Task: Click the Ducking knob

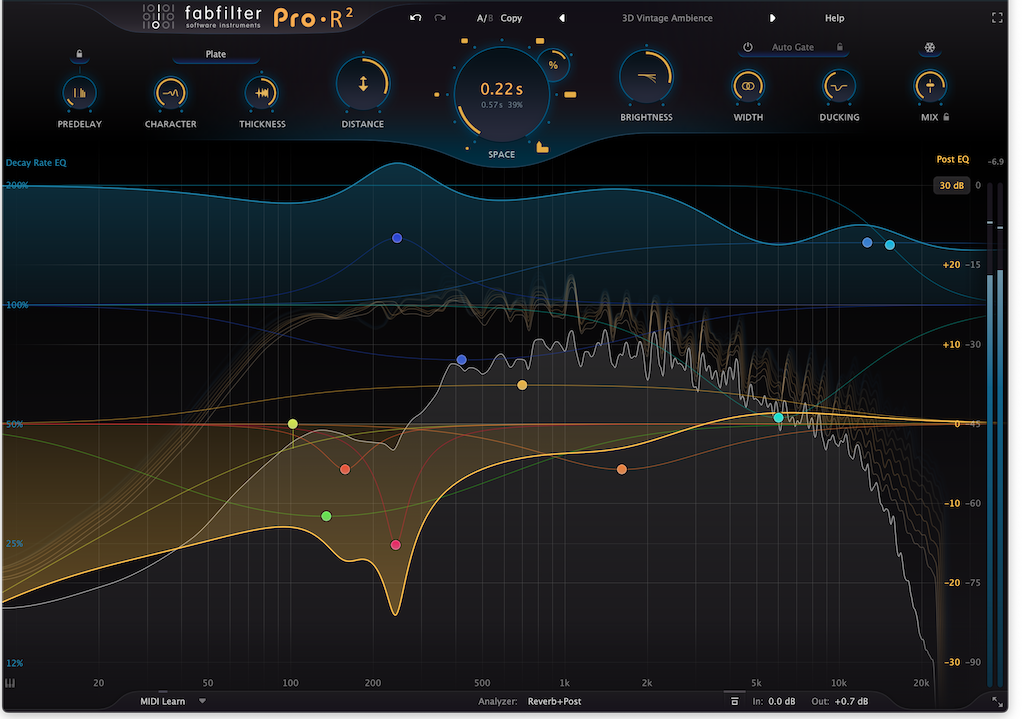Action: click(x=839, y=86)
